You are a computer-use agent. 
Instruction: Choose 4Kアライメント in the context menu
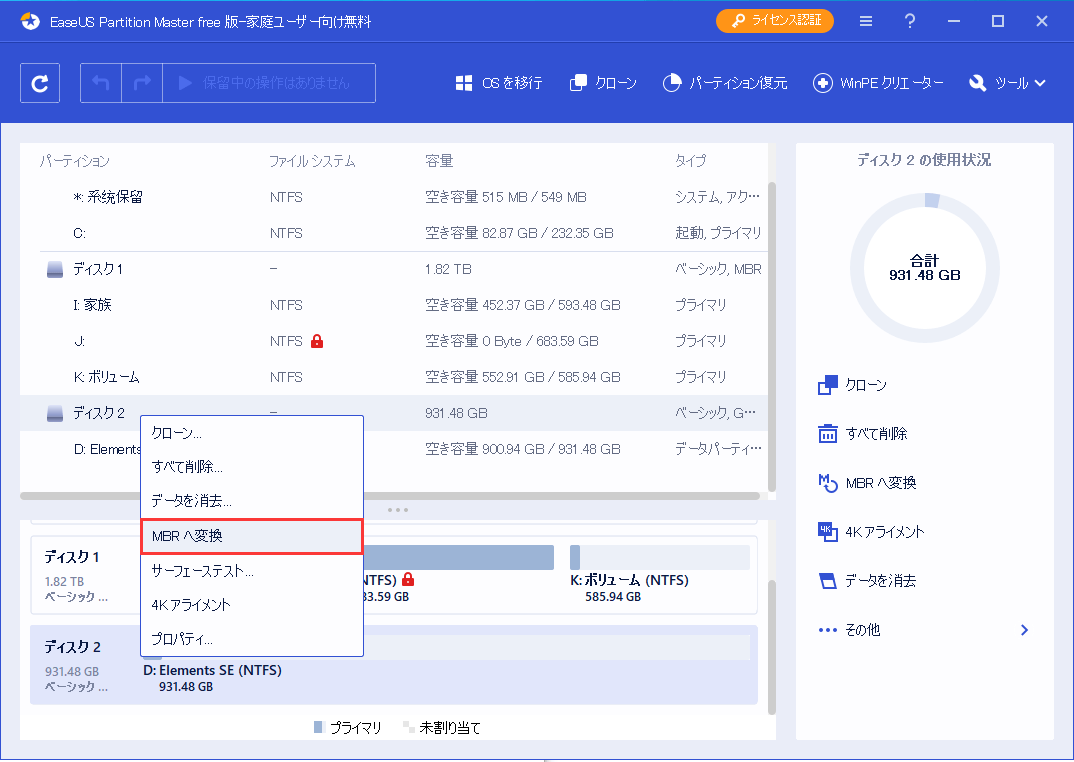pos(251,605)
